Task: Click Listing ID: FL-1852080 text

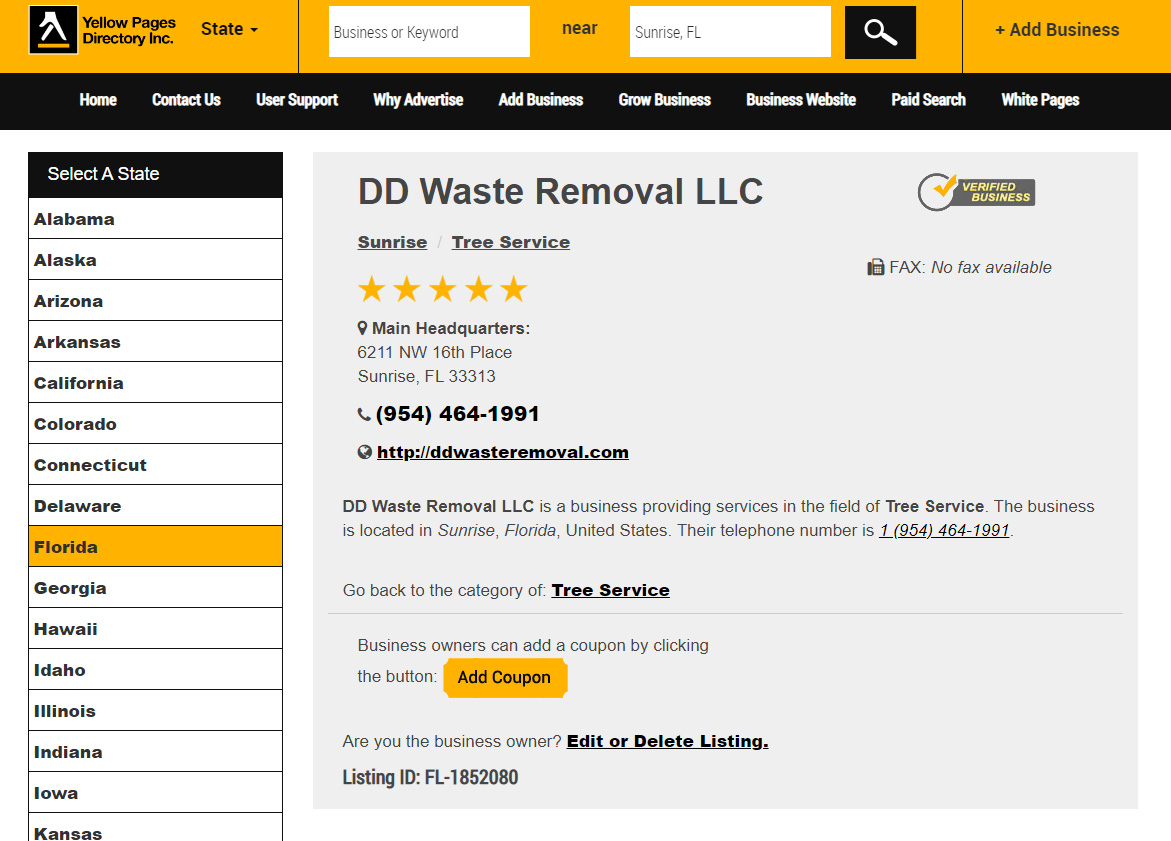Action: tap(430, 778)
